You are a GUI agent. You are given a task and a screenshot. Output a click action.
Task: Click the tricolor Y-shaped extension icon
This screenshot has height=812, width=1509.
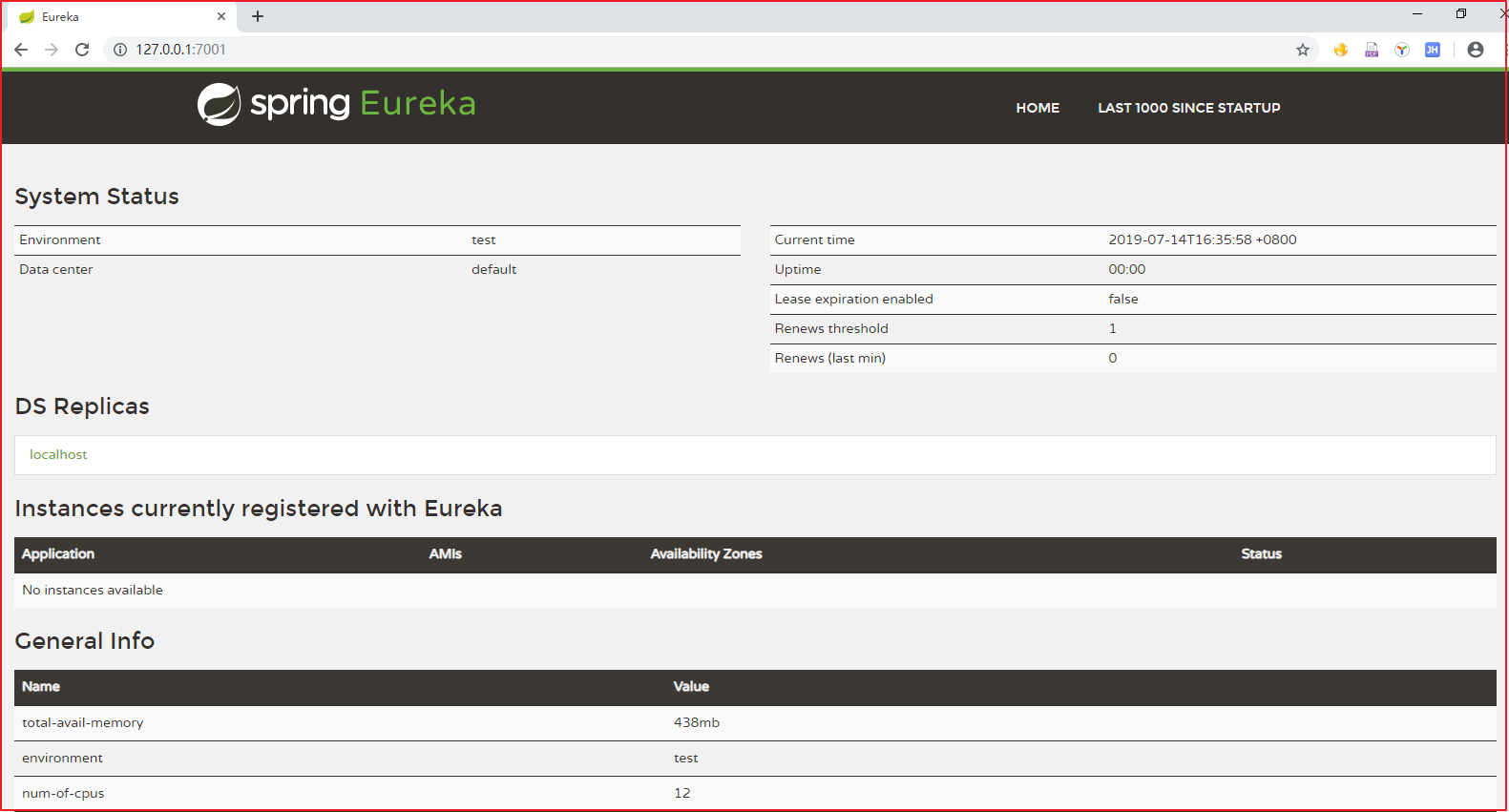pyautogui.click(x=1402, y=50)
